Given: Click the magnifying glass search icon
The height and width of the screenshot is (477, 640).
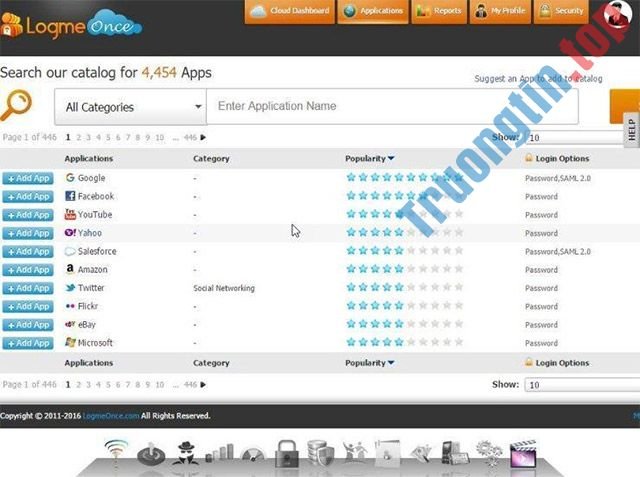Looking at the screenshot, I should pos(17,105).
